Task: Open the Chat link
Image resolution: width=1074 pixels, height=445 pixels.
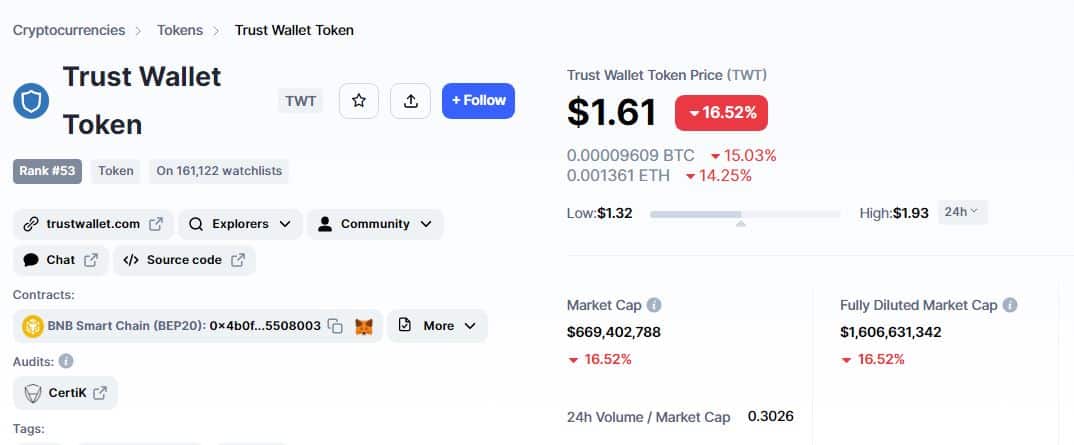Action: [x=60, y=260]
